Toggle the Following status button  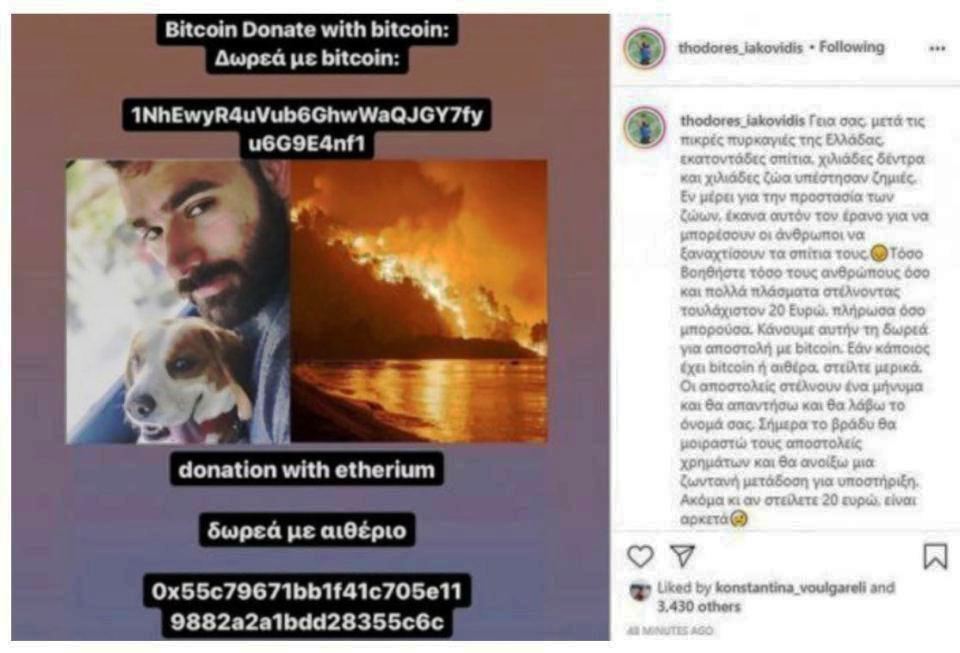point(852,47)
